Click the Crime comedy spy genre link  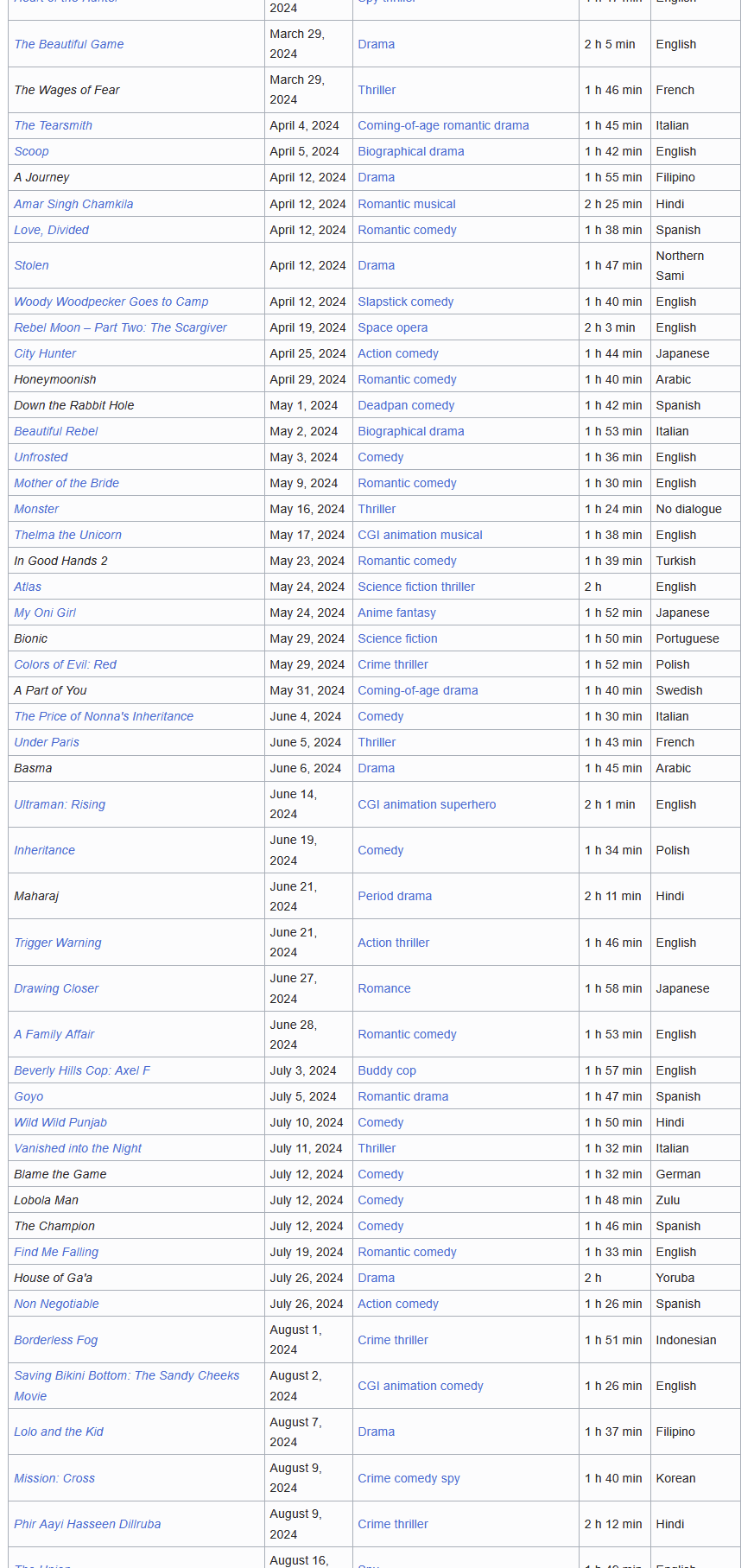pos(409,1478)
